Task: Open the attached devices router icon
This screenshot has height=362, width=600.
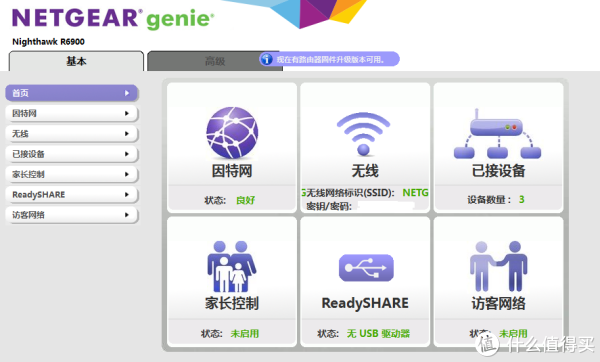Action: (497, 134)
